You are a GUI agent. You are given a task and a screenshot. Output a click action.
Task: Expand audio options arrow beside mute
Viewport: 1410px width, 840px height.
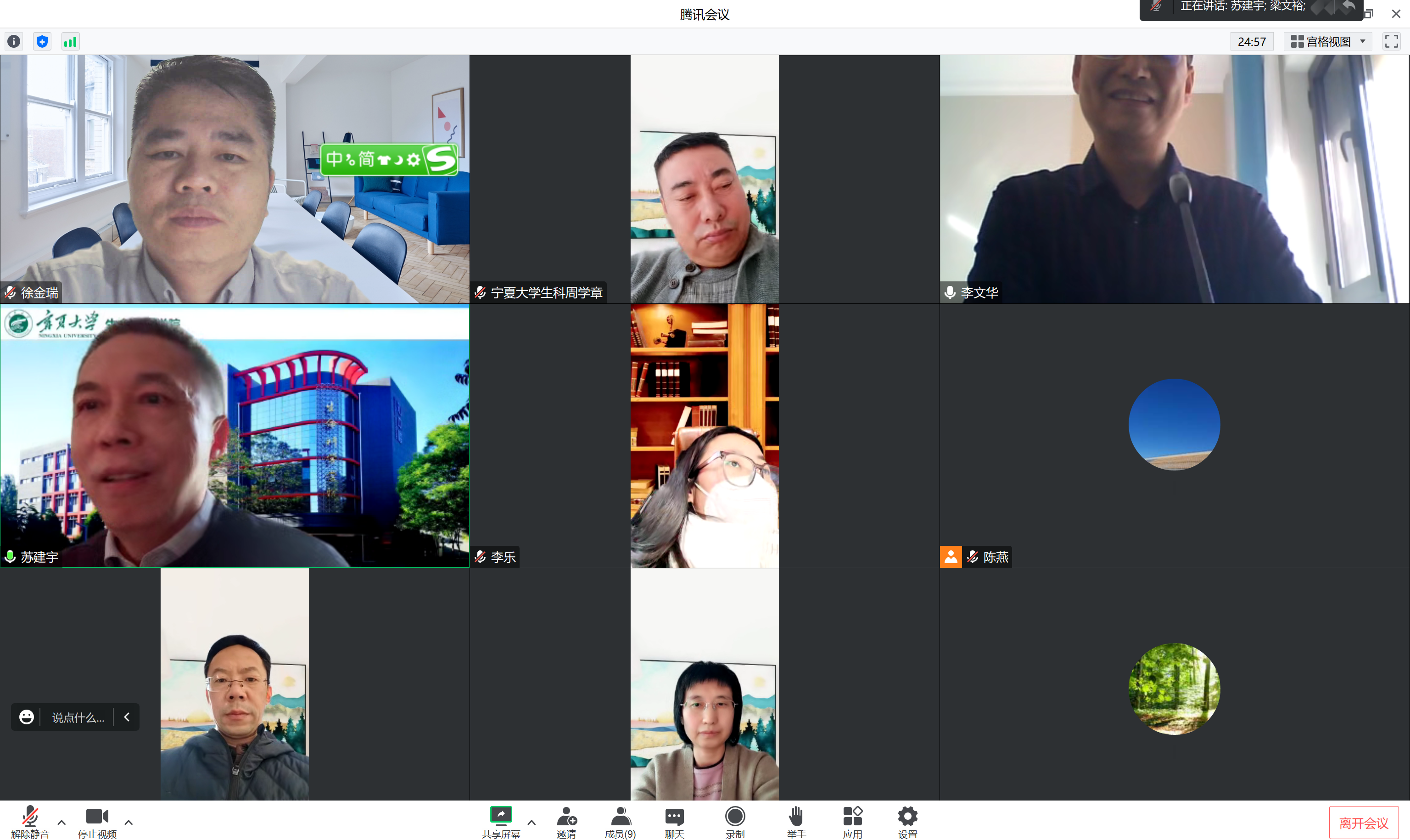(x=62, y=823)
